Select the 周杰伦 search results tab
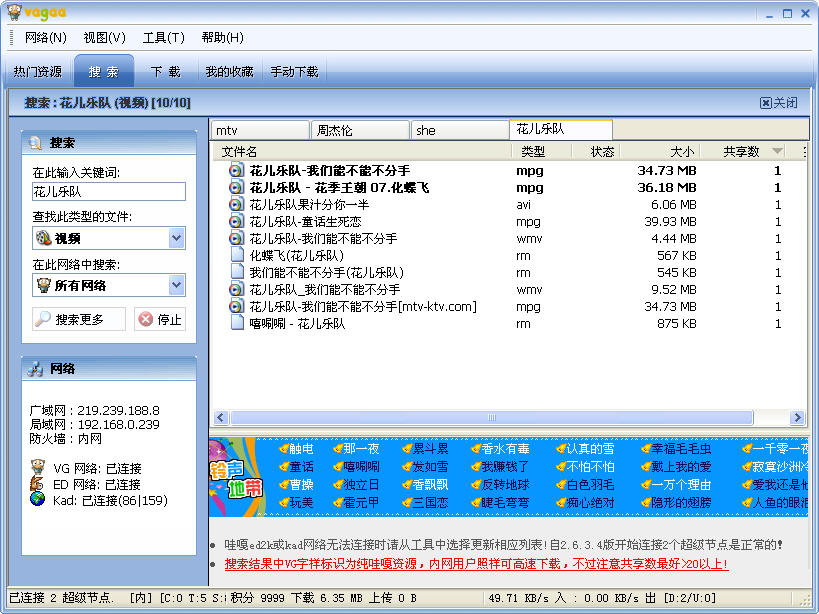The image size is (819, 614). (360, 130)
